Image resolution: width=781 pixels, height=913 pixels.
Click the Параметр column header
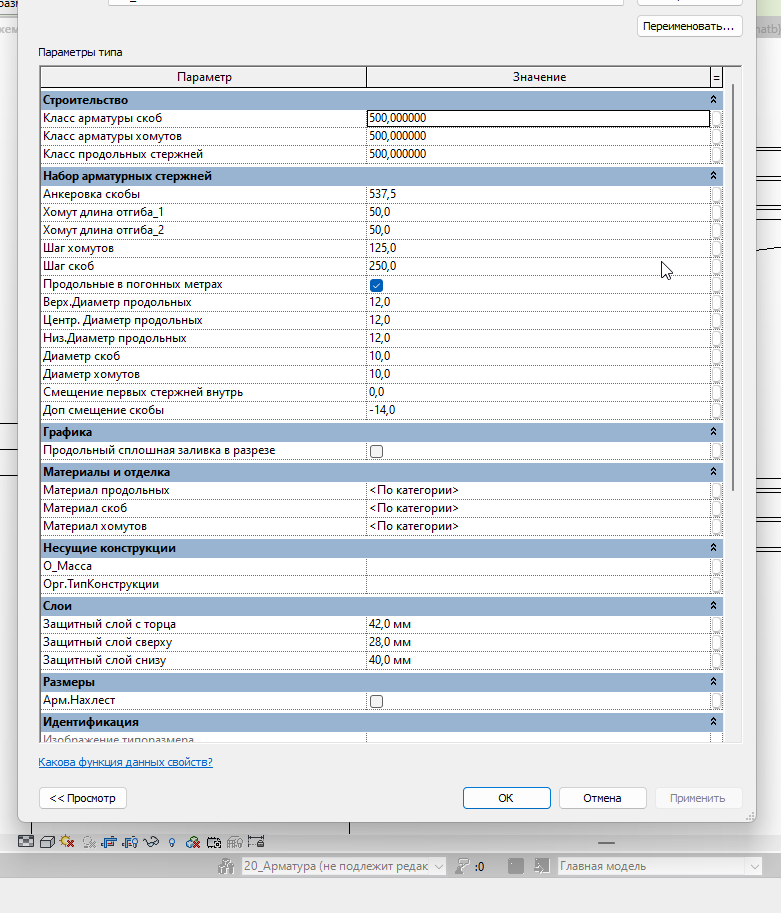point(204,77)
